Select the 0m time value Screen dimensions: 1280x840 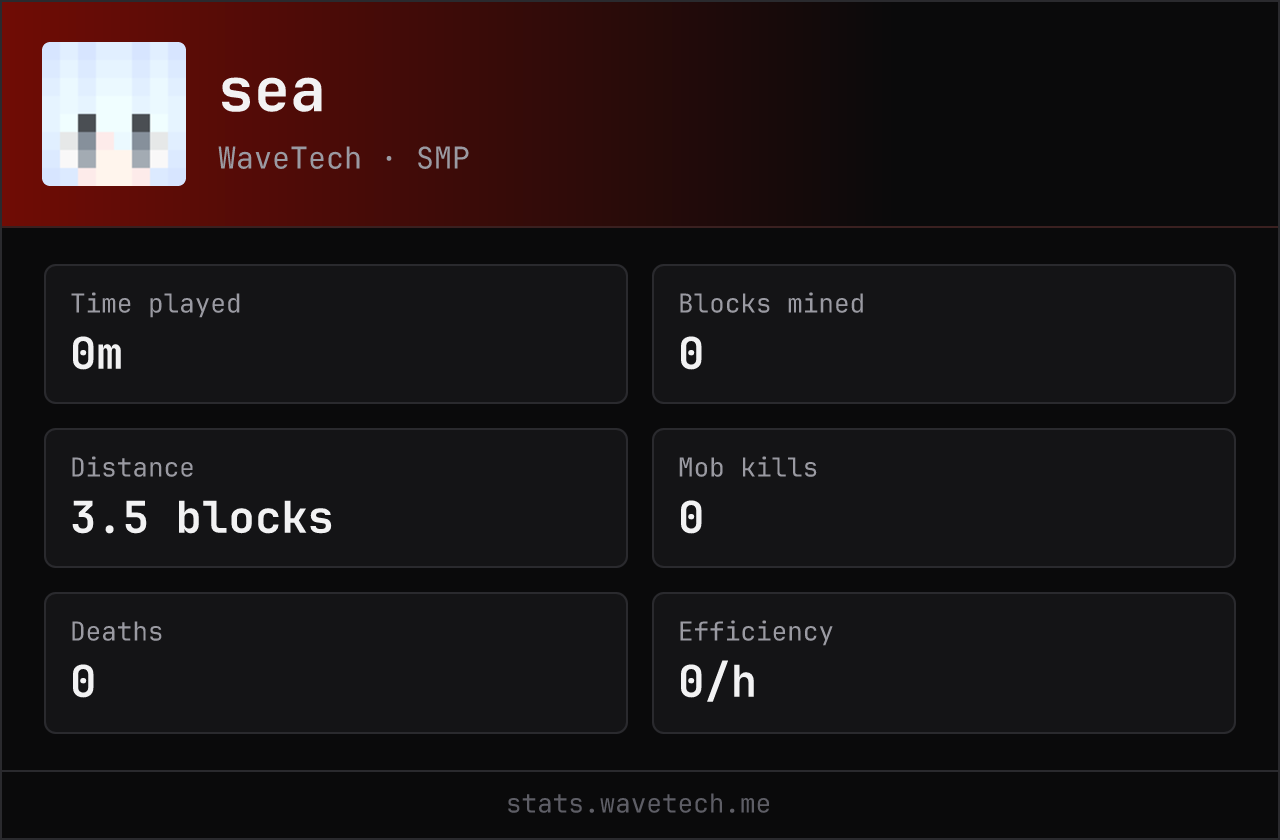click(x=97, y=354)
